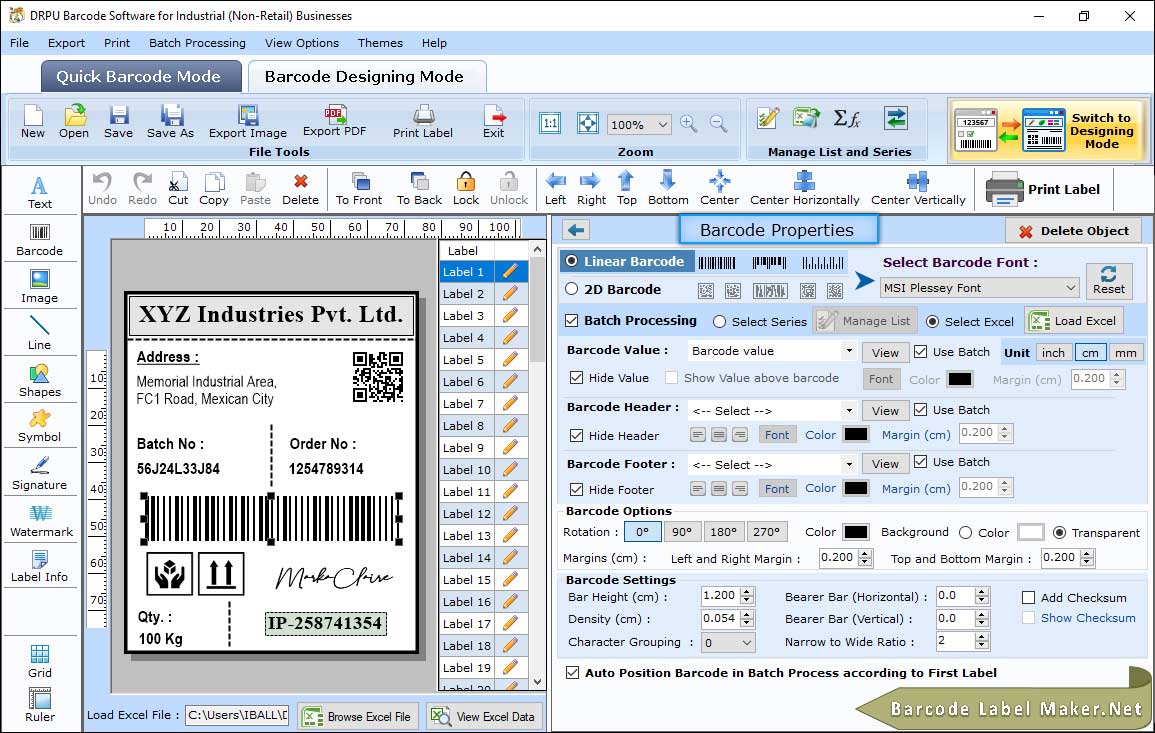Click the New file icon
The height and width of the screenshot is (733, 1155).
[33, 122]
